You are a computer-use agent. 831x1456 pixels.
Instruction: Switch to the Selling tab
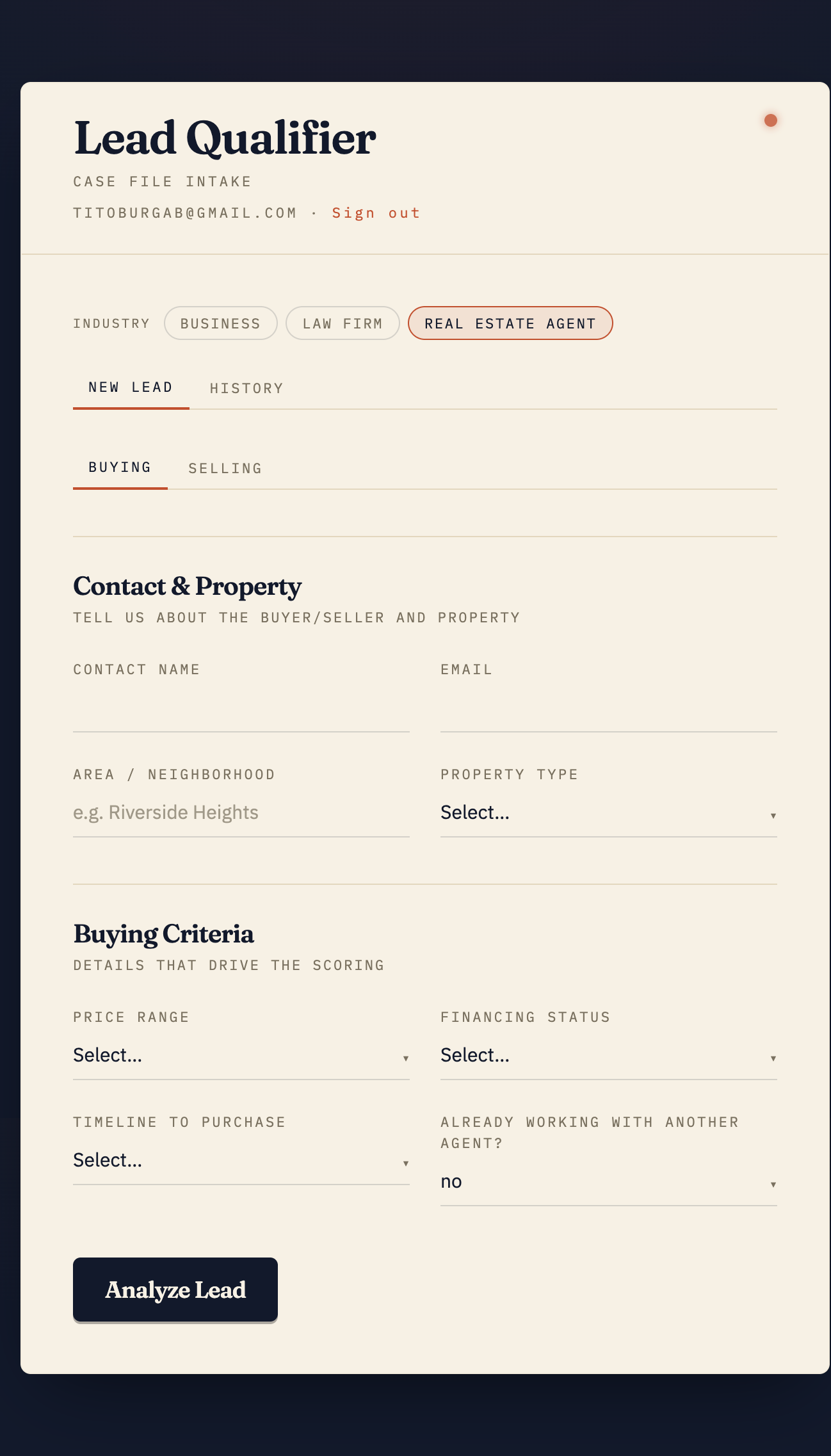[x=225, y=468]
